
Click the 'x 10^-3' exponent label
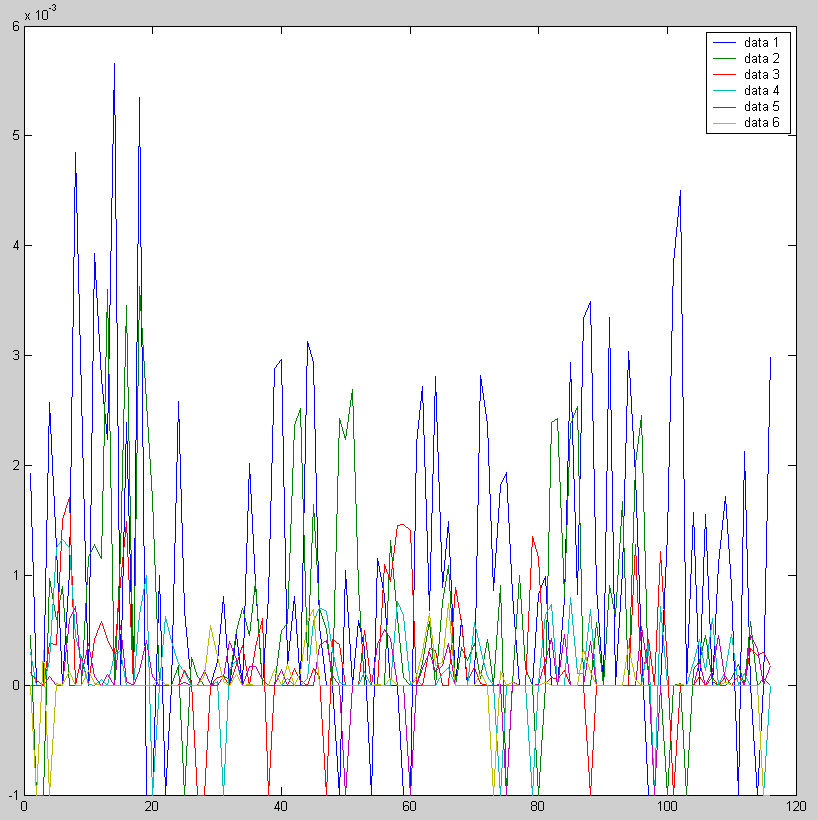40,14
